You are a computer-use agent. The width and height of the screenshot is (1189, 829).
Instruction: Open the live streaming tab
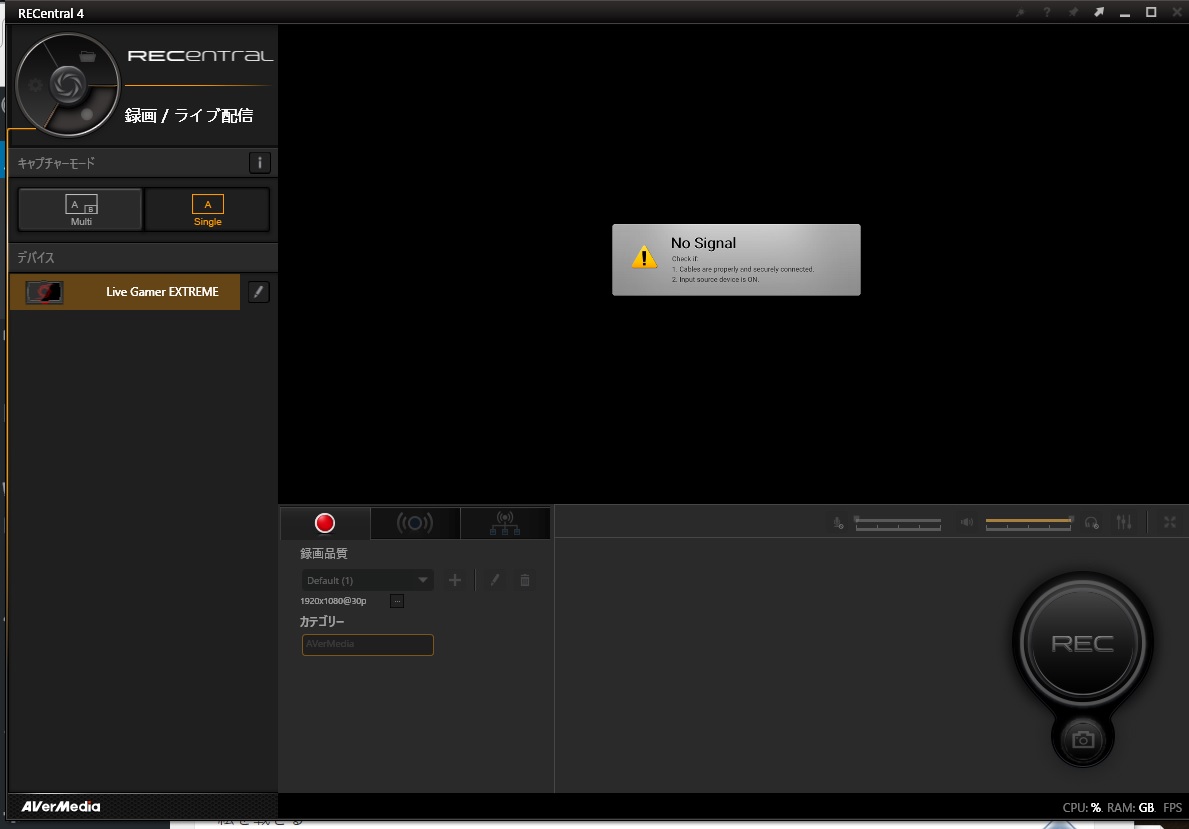click(x=415, y=523)
